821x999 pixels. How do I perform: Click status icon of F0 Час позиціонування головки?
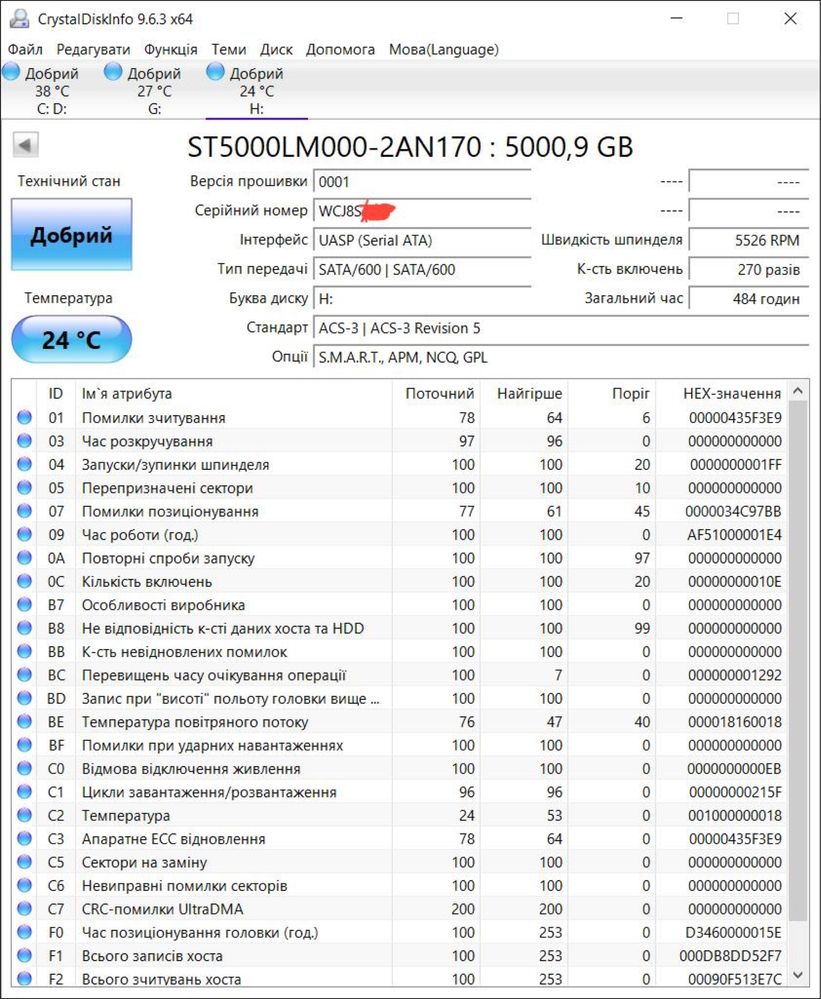click(24, 932)
